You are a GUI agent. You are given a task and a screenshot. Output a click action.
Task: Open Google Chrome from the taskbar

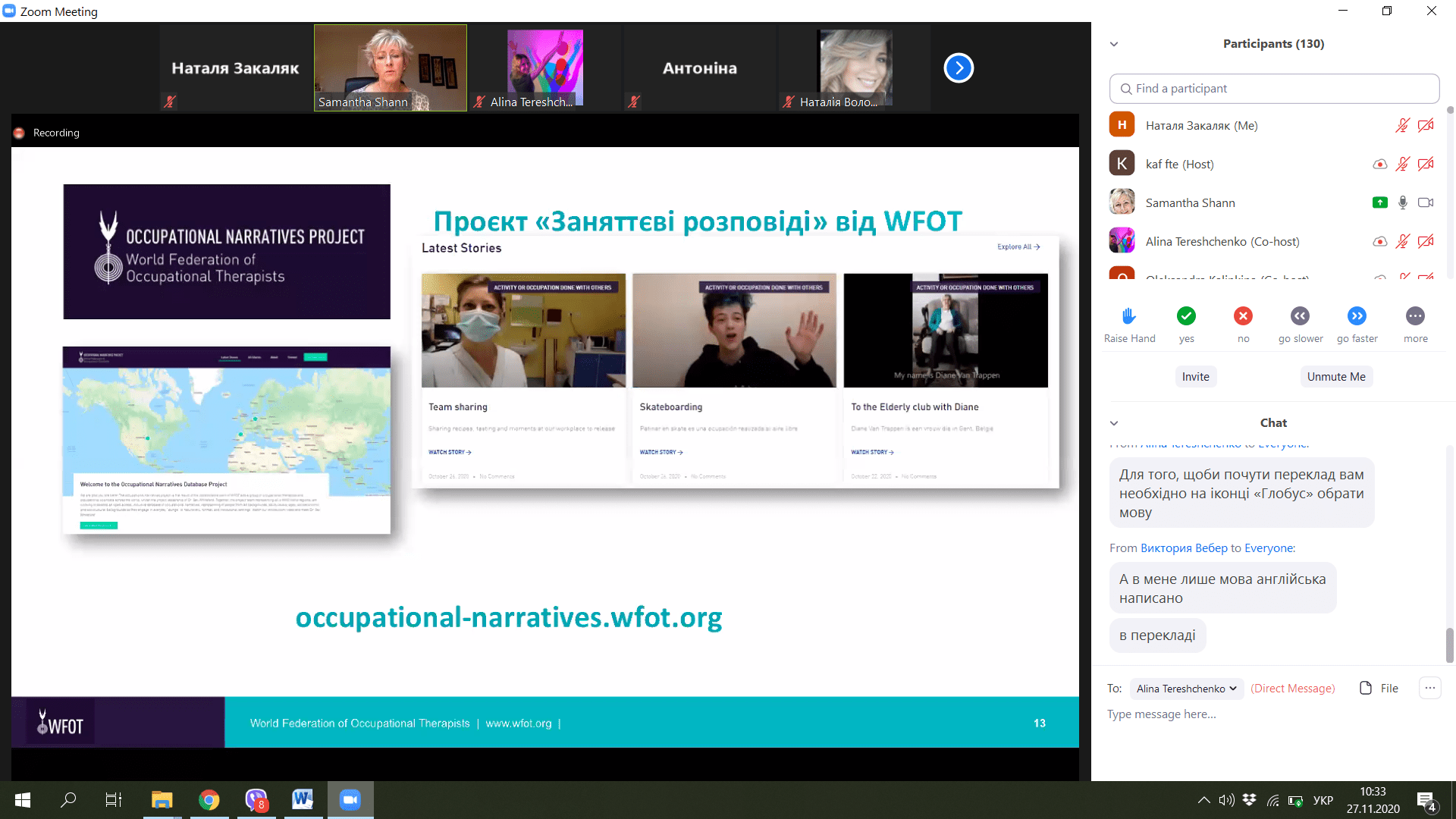click(x=209, y=800)
